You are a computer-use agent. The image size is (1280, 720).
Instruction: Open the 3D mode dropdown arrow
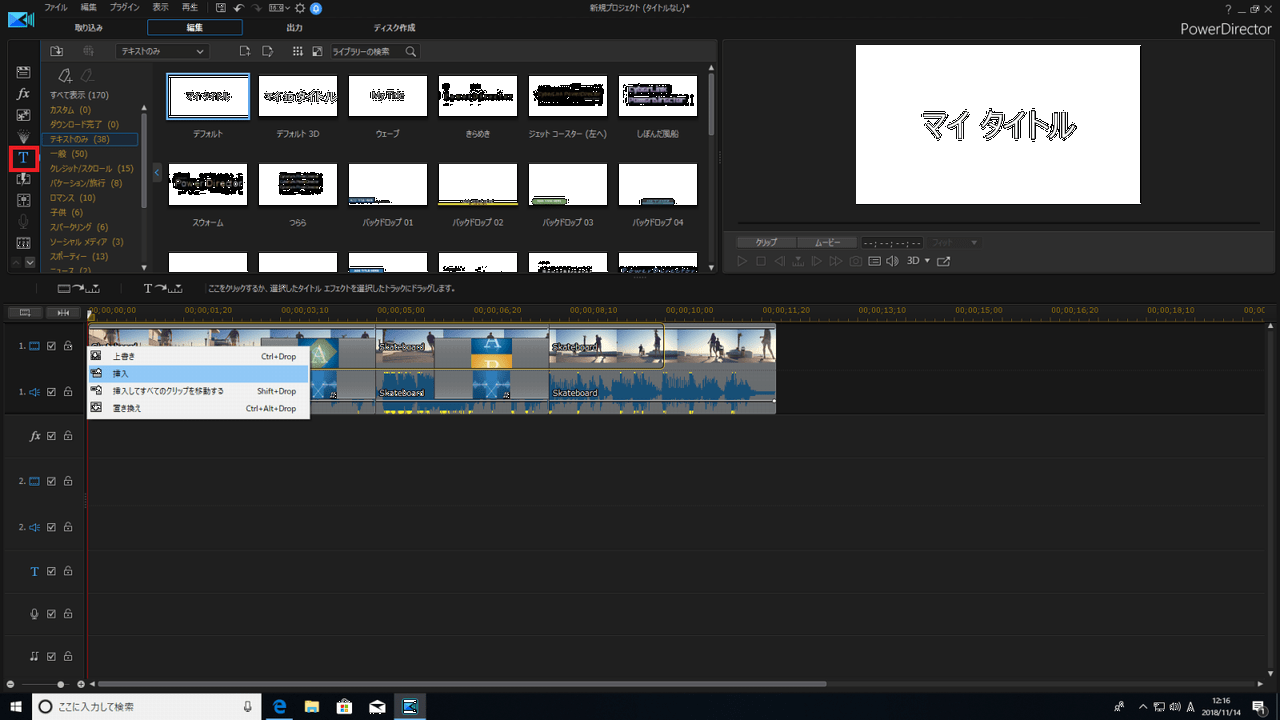pyautogui.click(x=927, y=261)
